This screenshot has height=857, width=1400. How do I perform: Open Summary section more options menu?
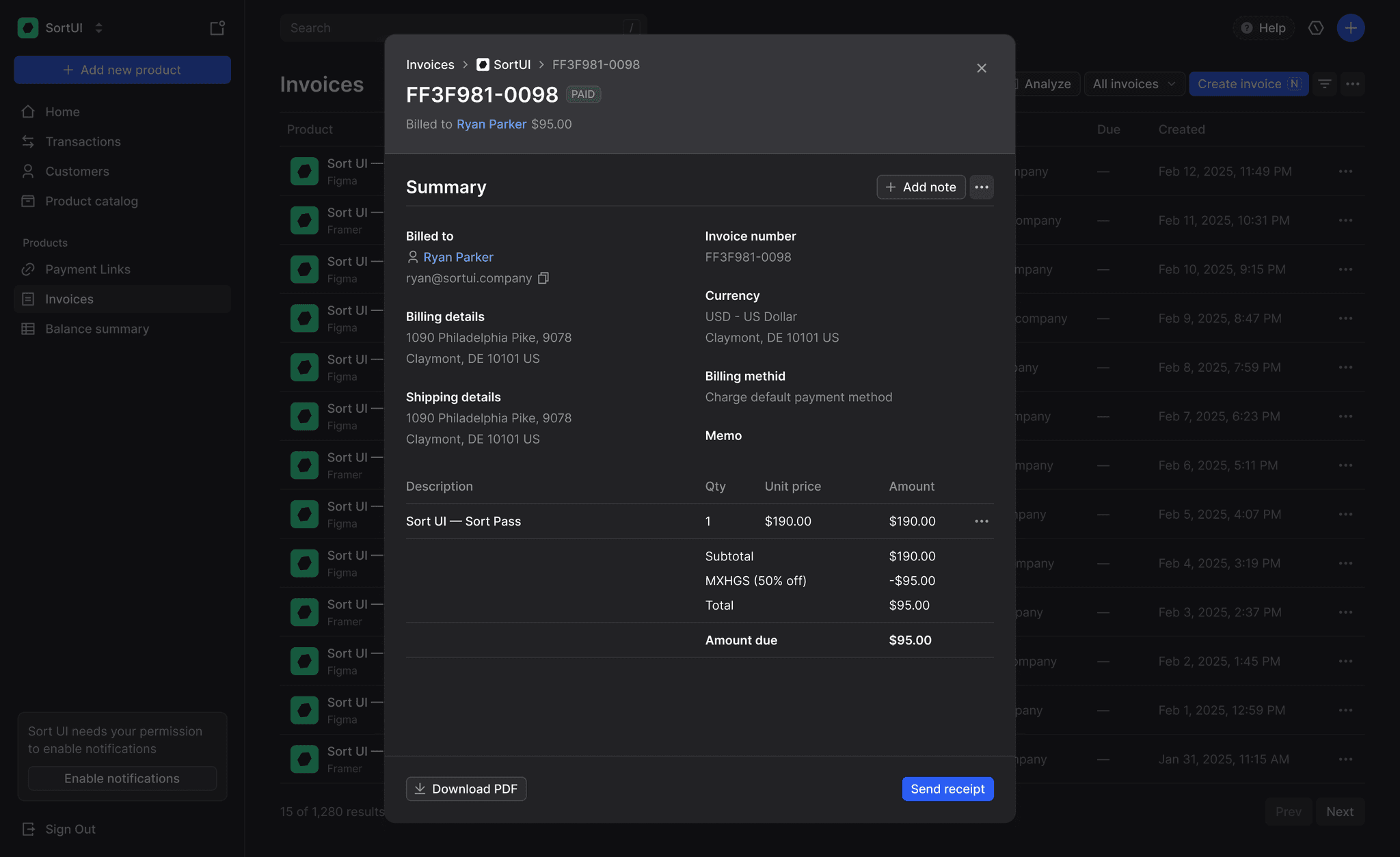click(982, 187)
